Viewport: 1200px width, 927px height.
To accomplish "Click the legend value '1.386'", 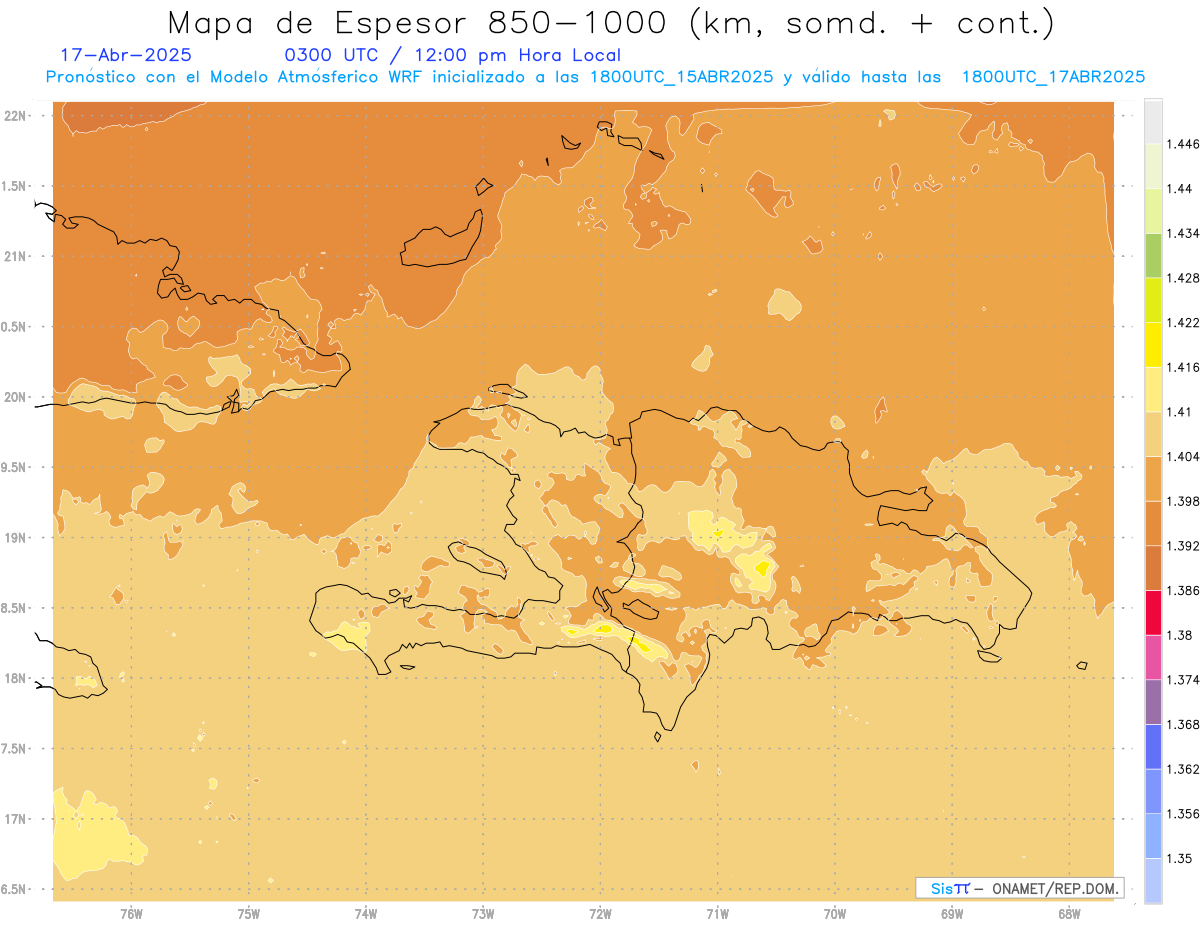I will pyautogui.click(x=1182, y=591).
